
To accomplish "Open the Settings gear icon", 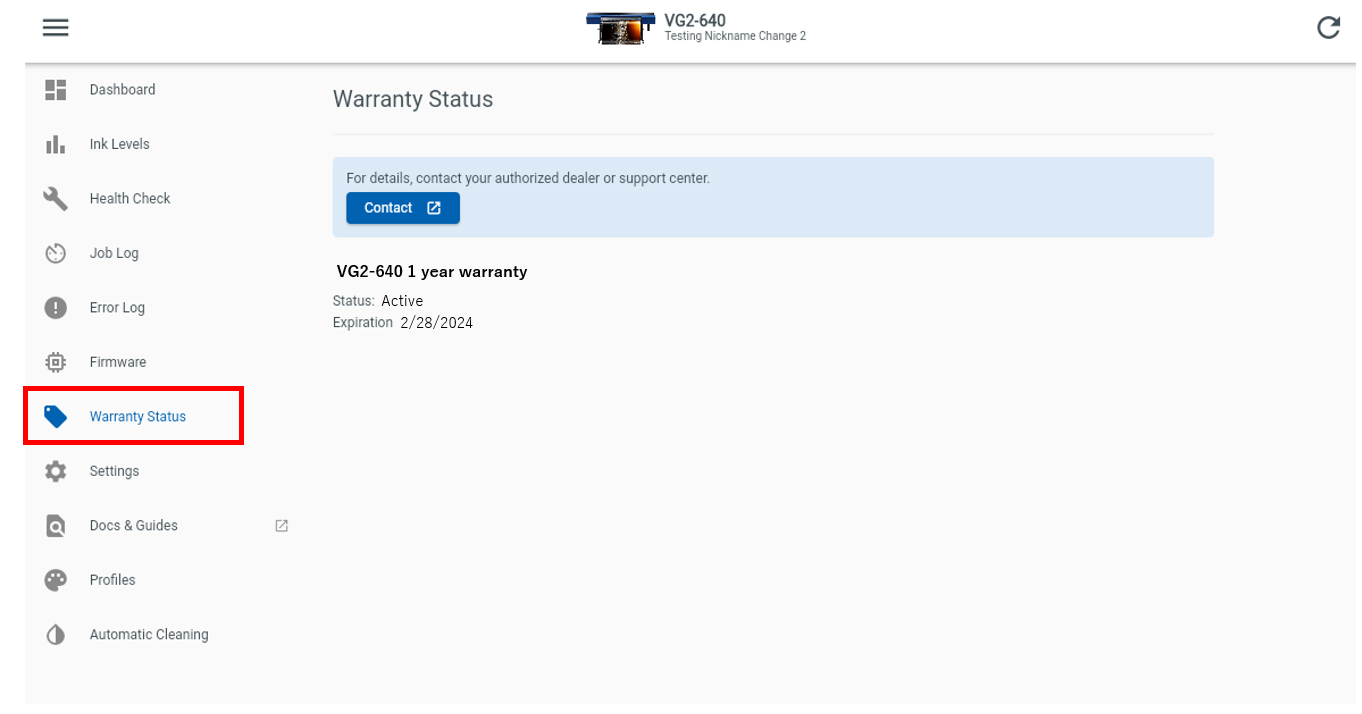I will pos(55,470).
